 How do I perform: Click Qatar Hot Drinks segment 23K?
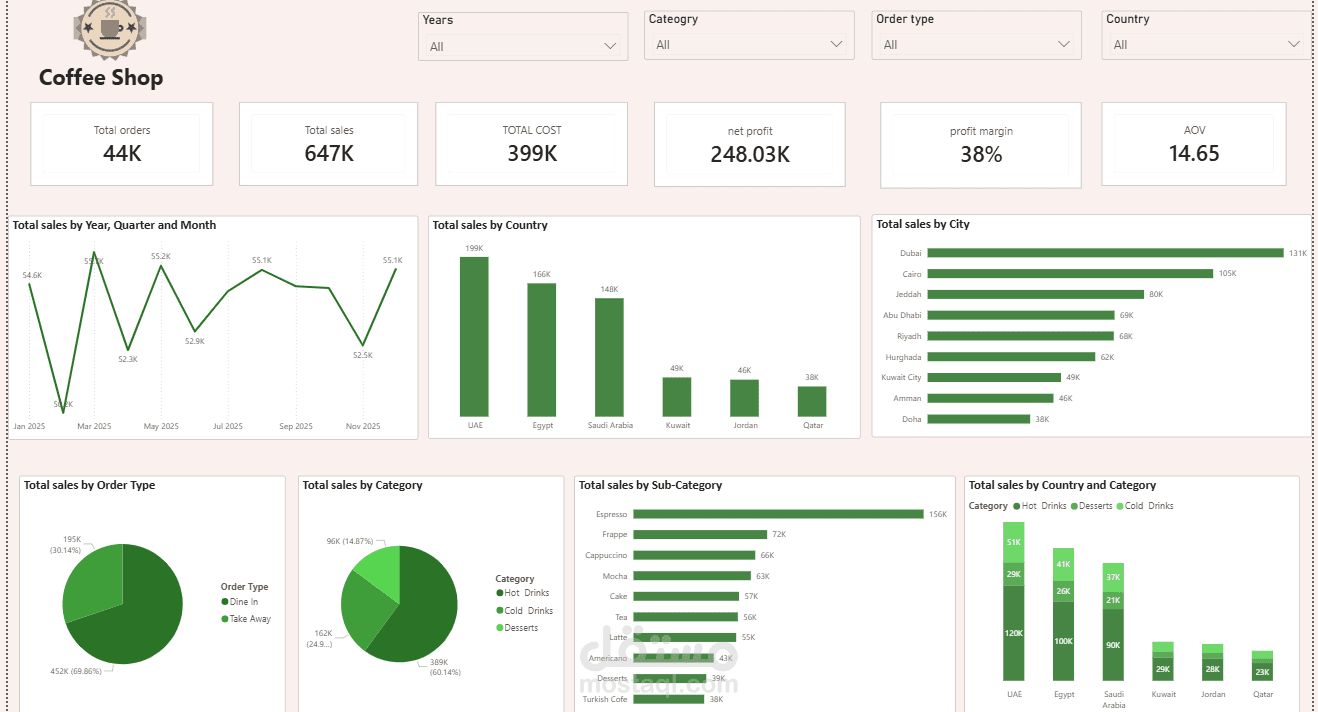point(1262,672)
